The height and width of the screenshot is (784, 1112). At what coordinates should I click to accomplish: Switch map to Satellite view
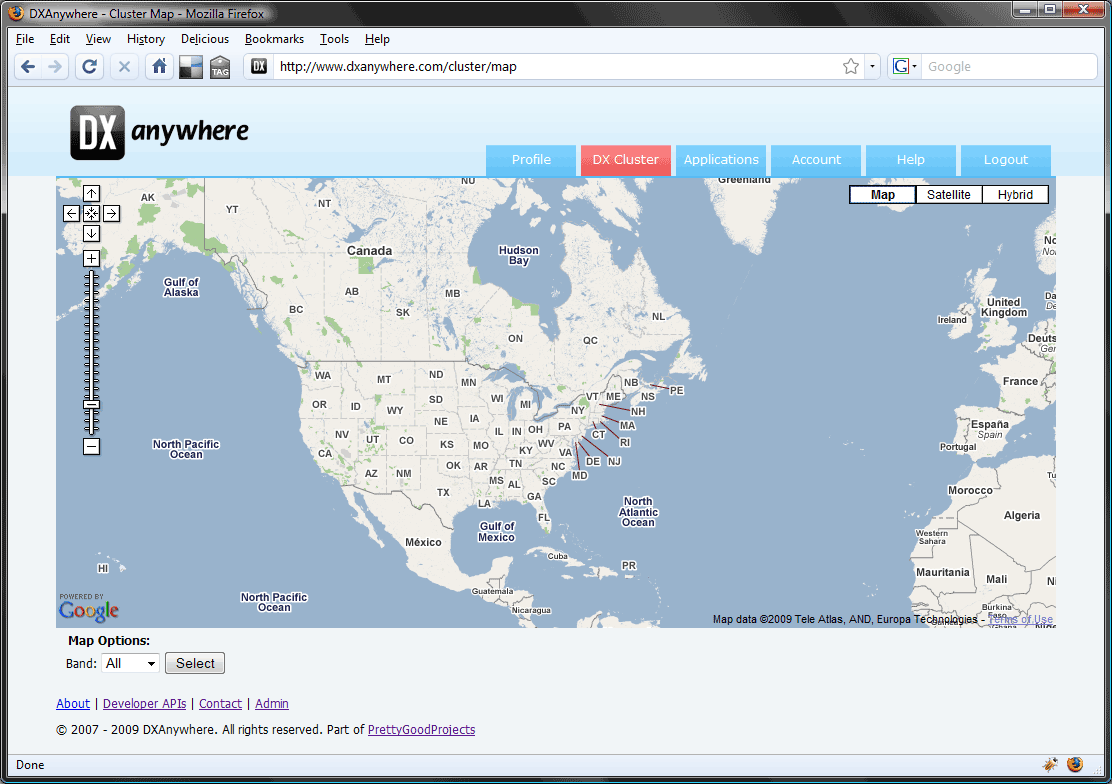click(x=948, y=195)
